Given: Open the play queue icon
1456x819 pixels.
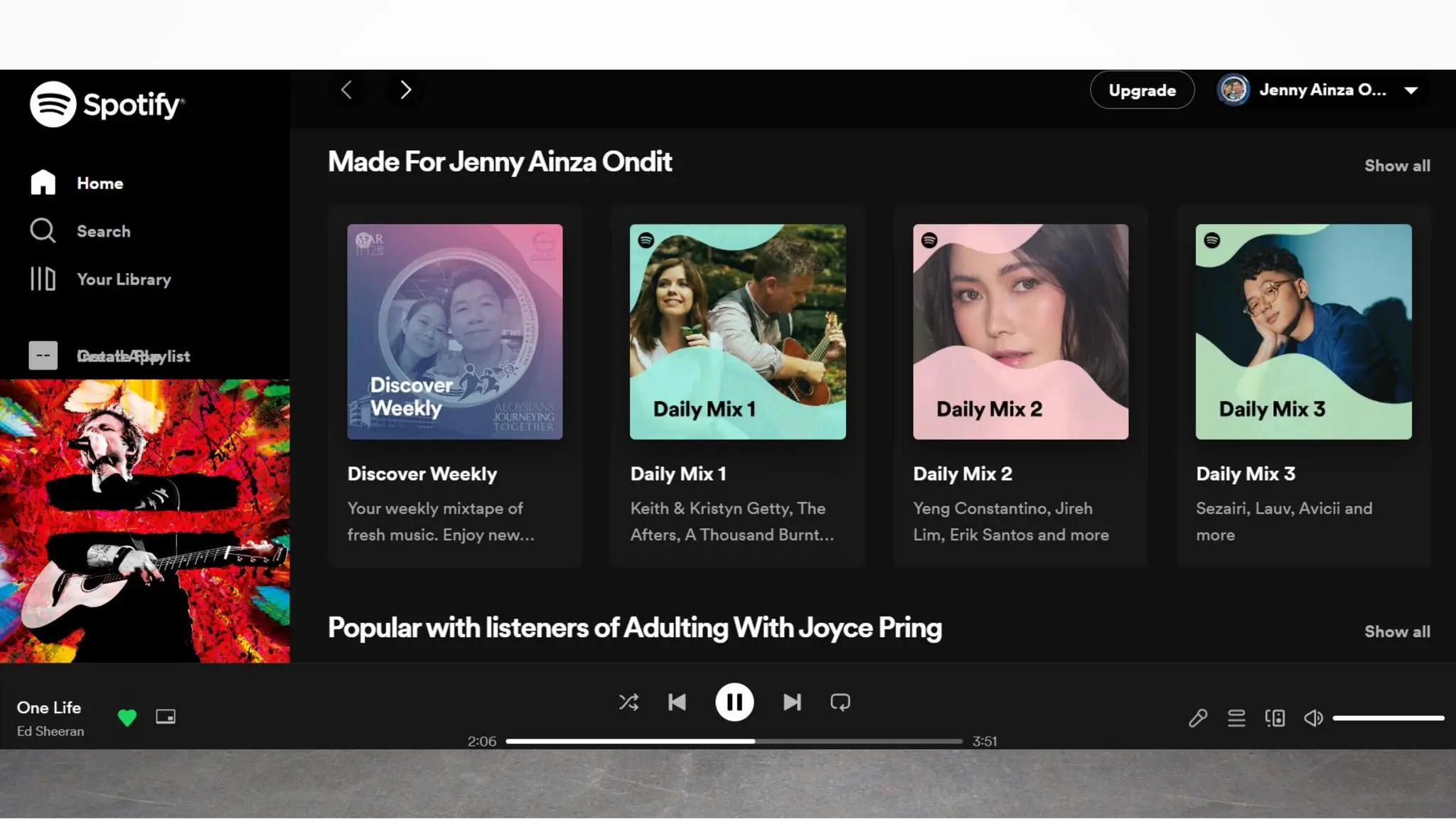Looking at the screenshot, I should point(1236,718).
